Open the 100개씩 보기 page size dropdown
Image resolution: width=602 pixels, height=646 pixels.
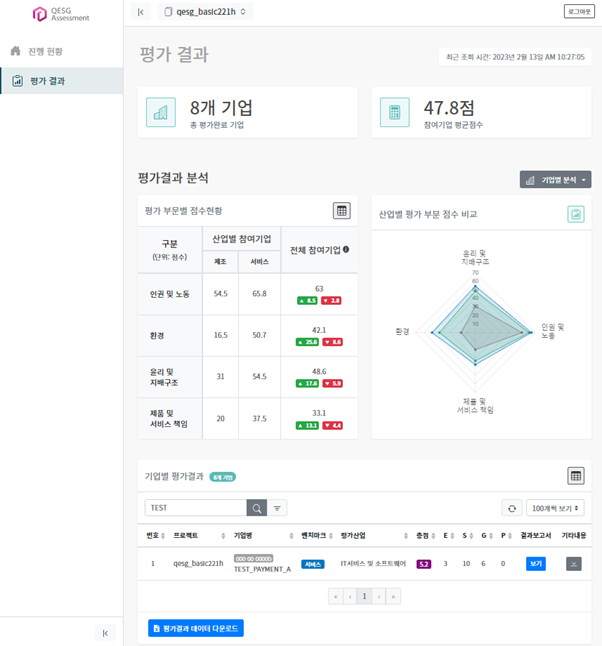coord(555,508)
